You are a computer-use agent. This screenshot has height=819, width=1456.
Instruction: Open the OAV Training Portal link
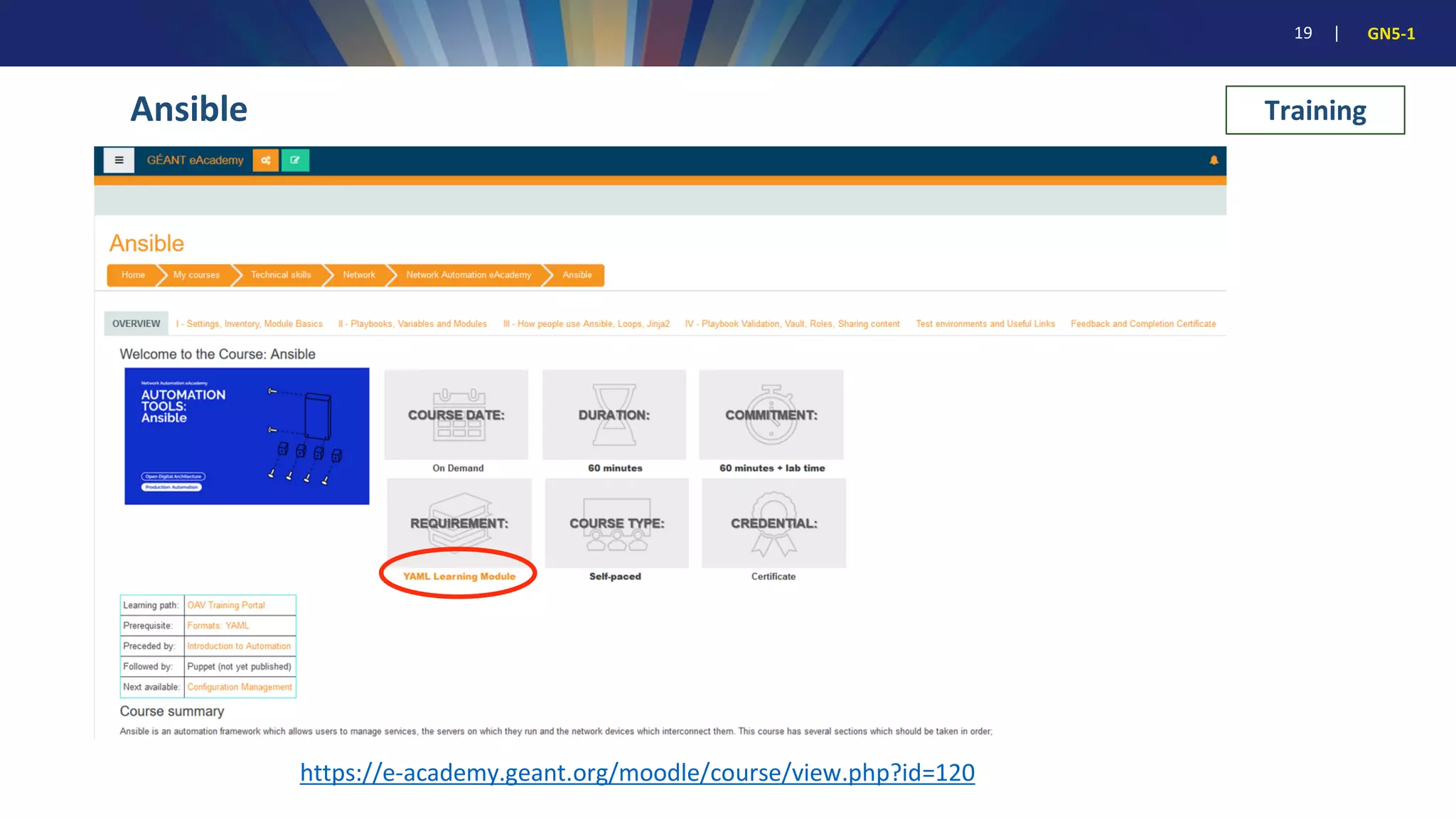226,605
